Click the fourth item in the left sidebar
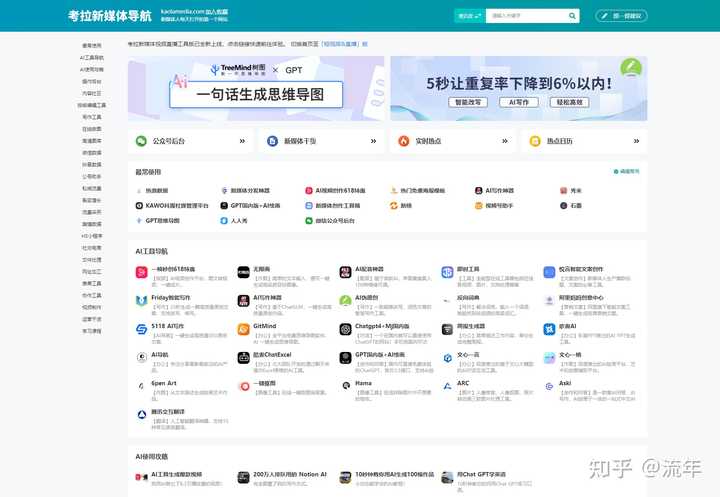This screenshot has width=720, height=497. (92, 82)
